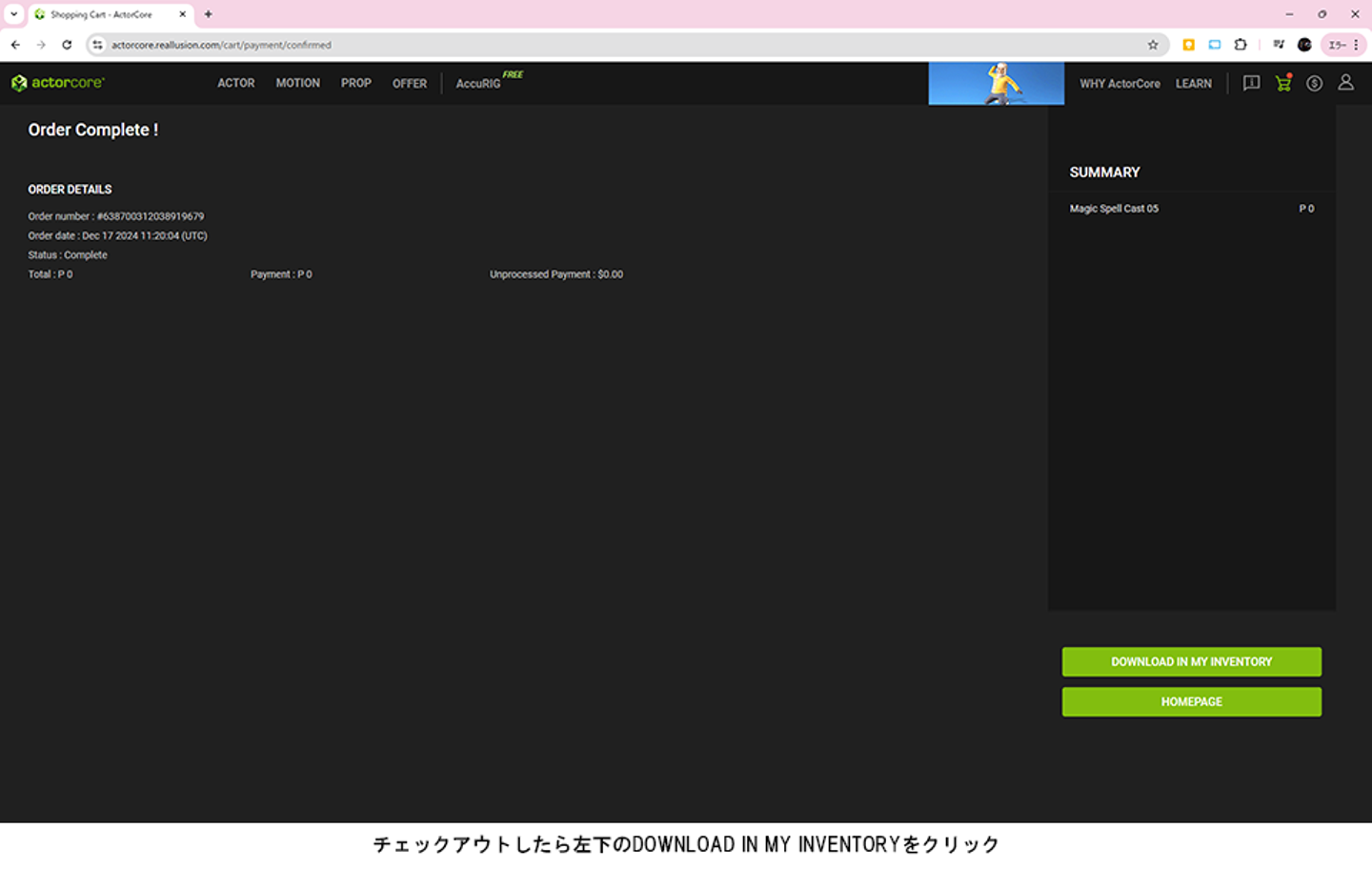This screenshot has width=1372, height=869.
Task: Click the ActorCore logo in the header
Action: 58,83
